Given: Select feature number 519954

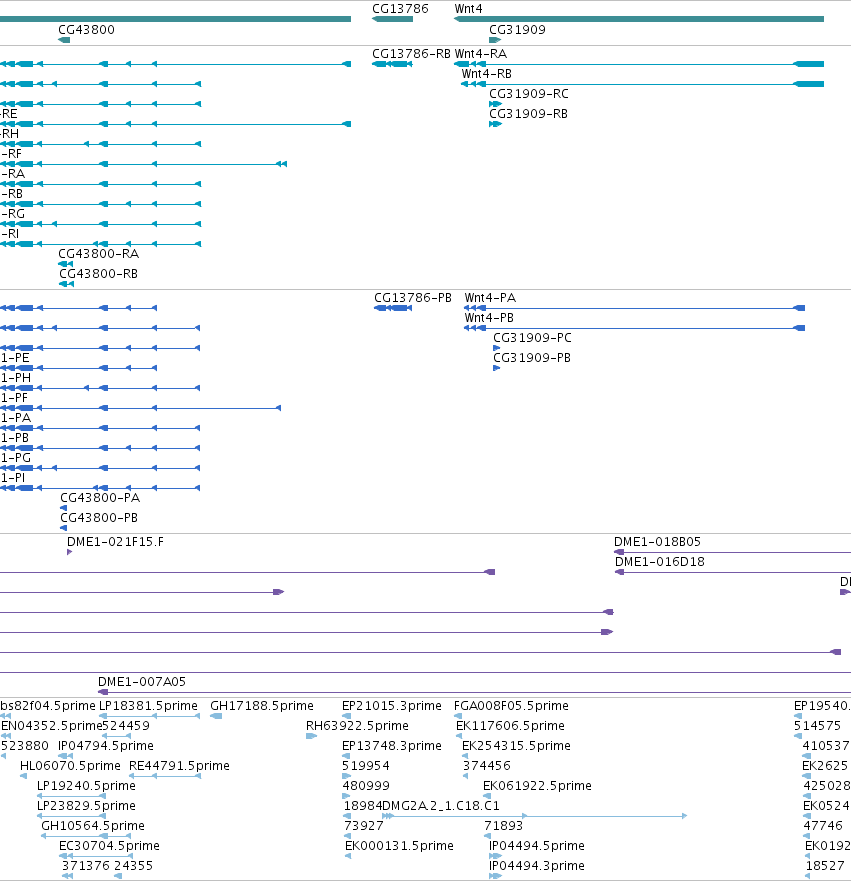Looking at the screenshot, I should (x=366, y=766).
